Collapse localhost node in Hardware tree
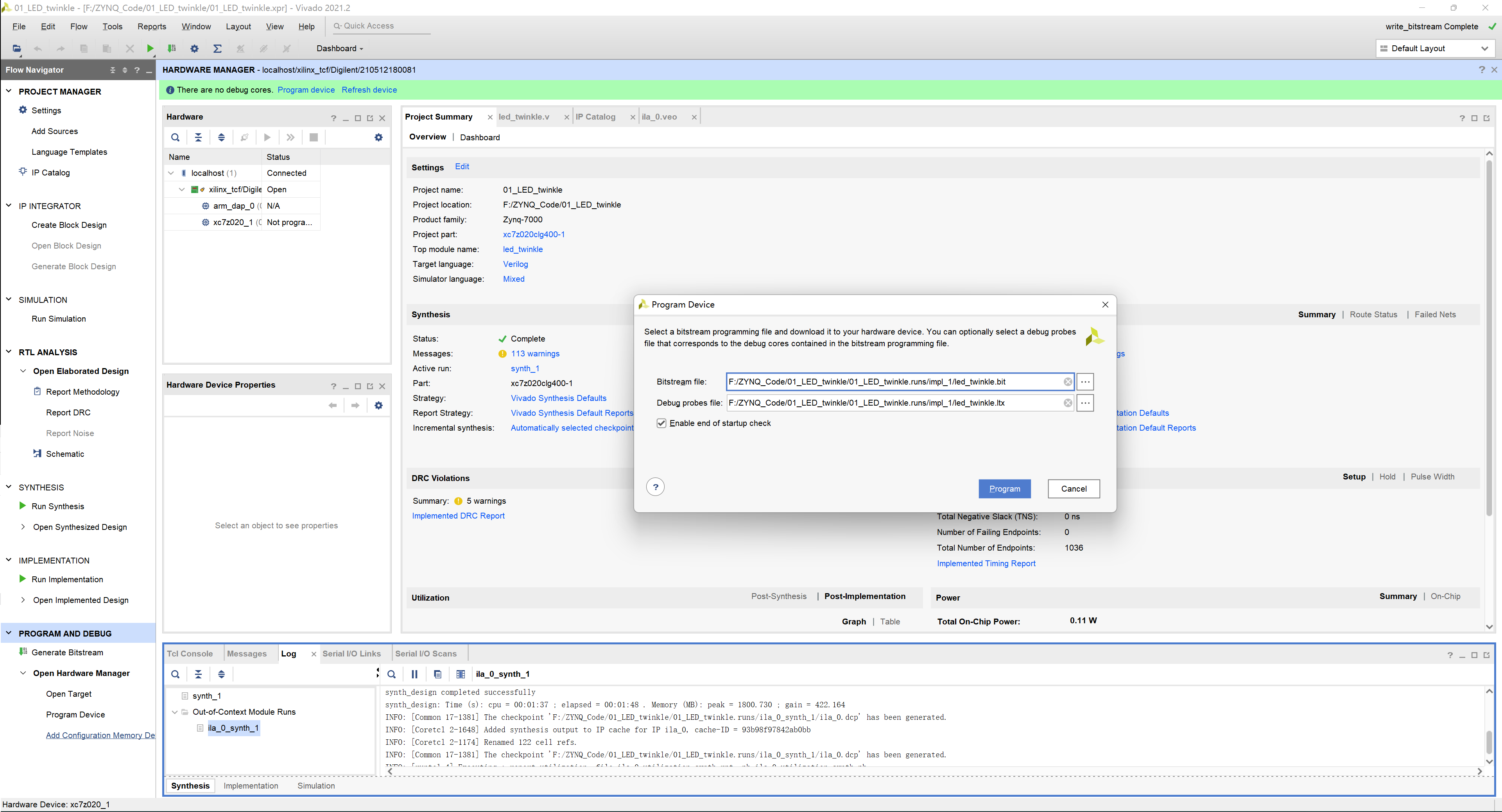The height and width of the screenshot is (812, 1502). coord(171,173)
